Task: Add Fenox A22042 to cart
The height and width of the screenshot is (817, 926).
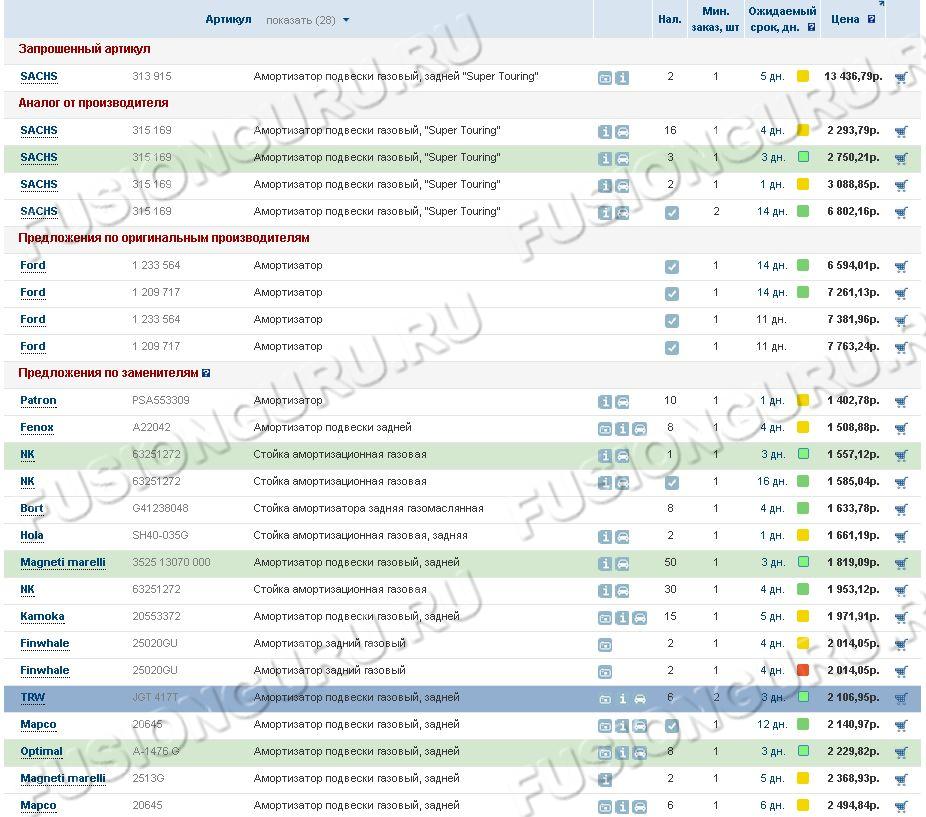Action: 901,428
